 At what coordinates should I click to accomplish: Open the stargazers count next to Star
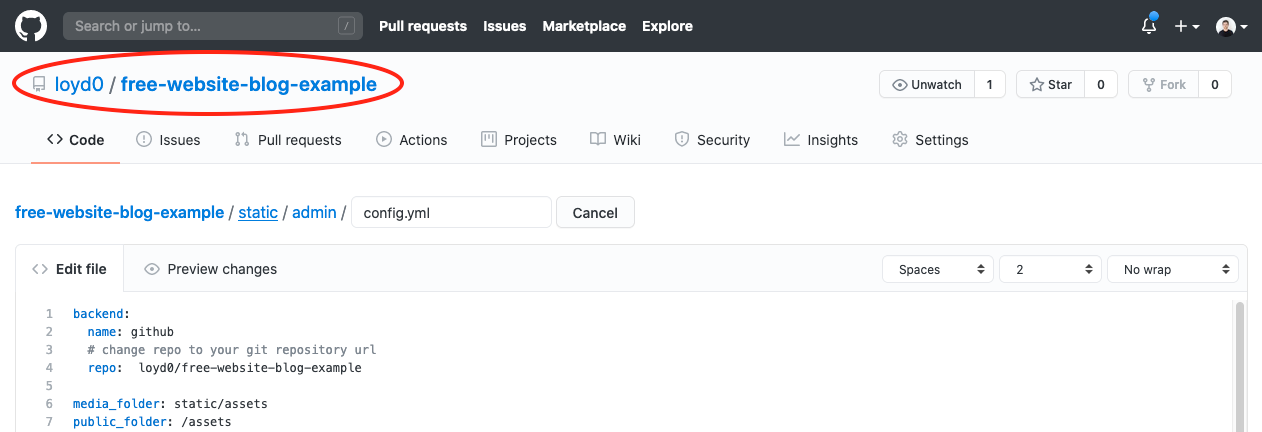coord(1101,85)
